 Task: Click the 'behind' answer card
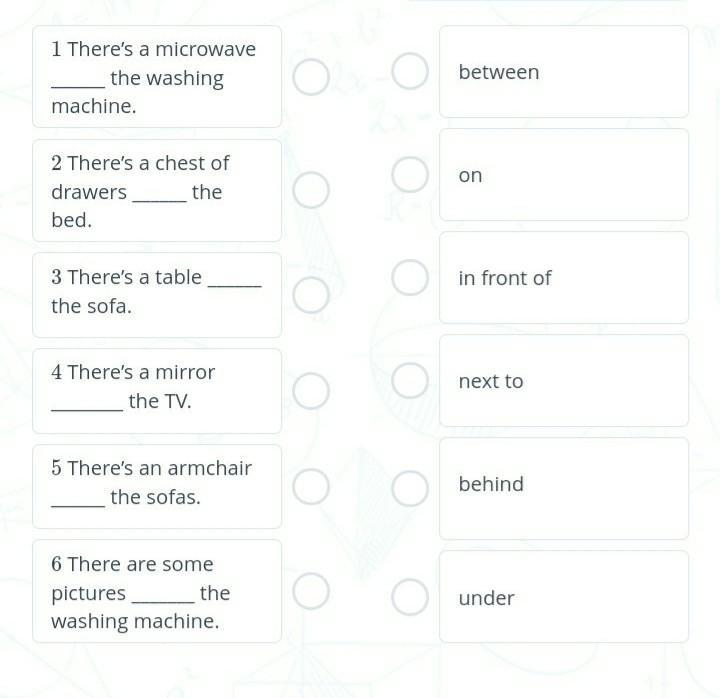(563, 487)
